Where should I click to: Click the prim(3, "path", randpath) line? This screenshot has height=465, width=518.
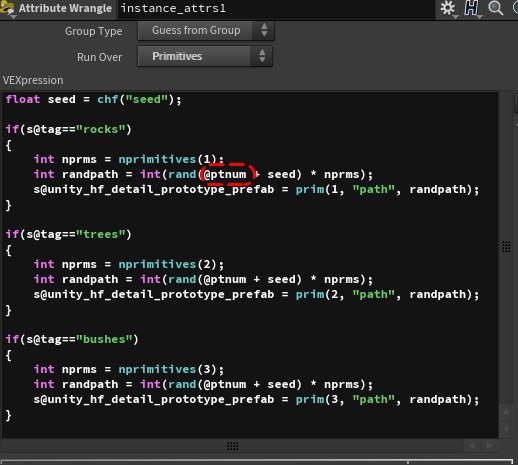(256, 399)
